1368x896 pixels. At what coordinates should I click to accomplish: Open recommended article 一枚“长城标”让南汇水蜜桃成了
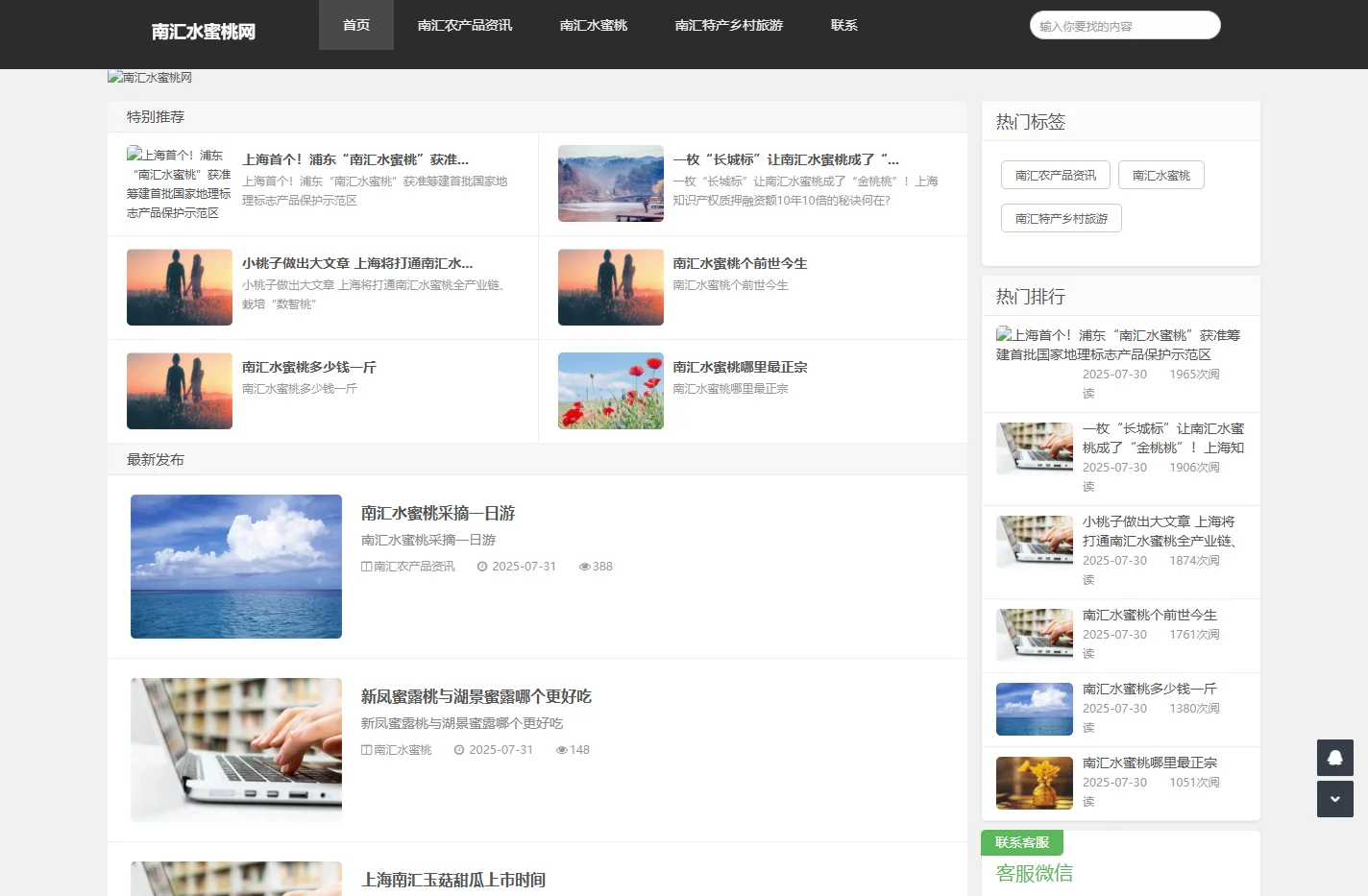point(787,159)
